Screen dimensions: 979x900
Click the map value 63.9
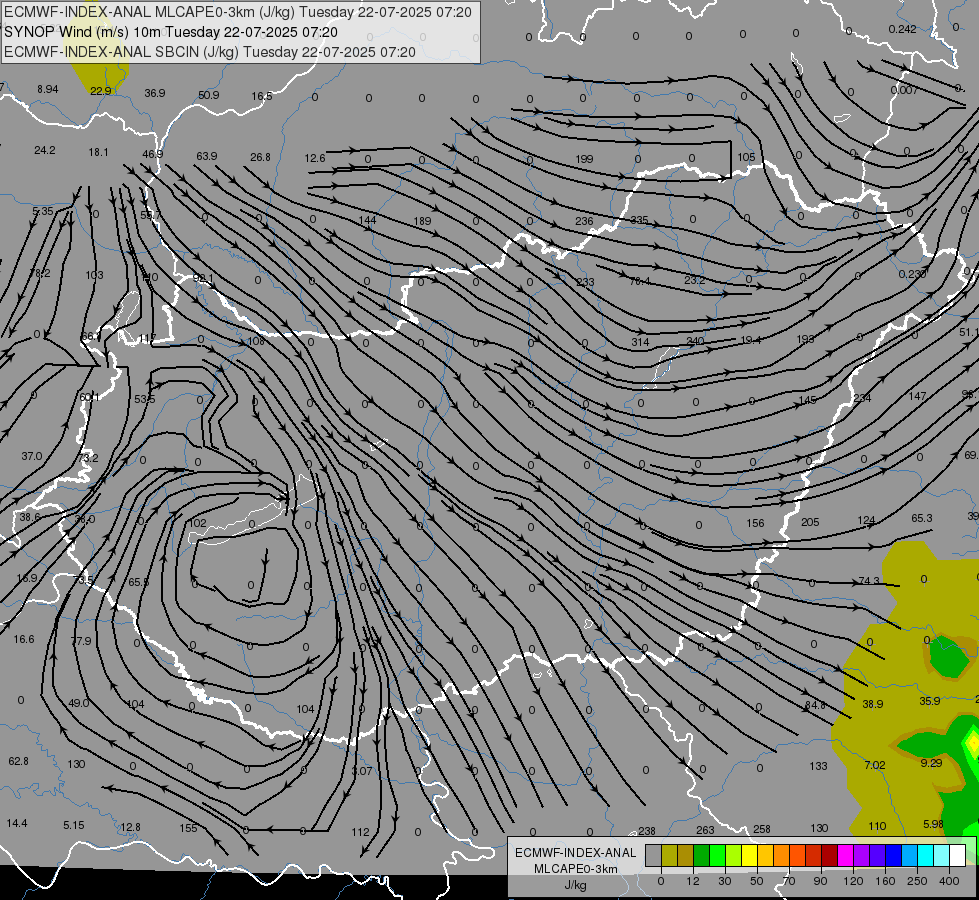click(x=207, y=156)
